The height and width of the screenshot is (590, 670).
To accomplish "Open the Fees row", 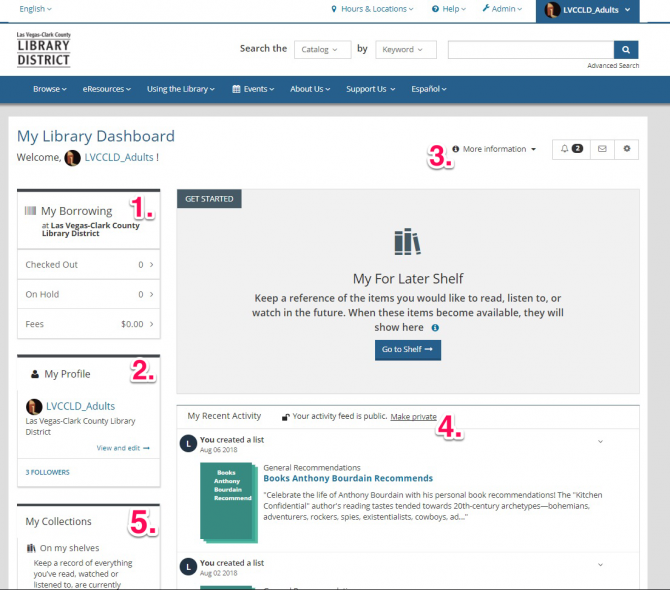I will 89,324.
